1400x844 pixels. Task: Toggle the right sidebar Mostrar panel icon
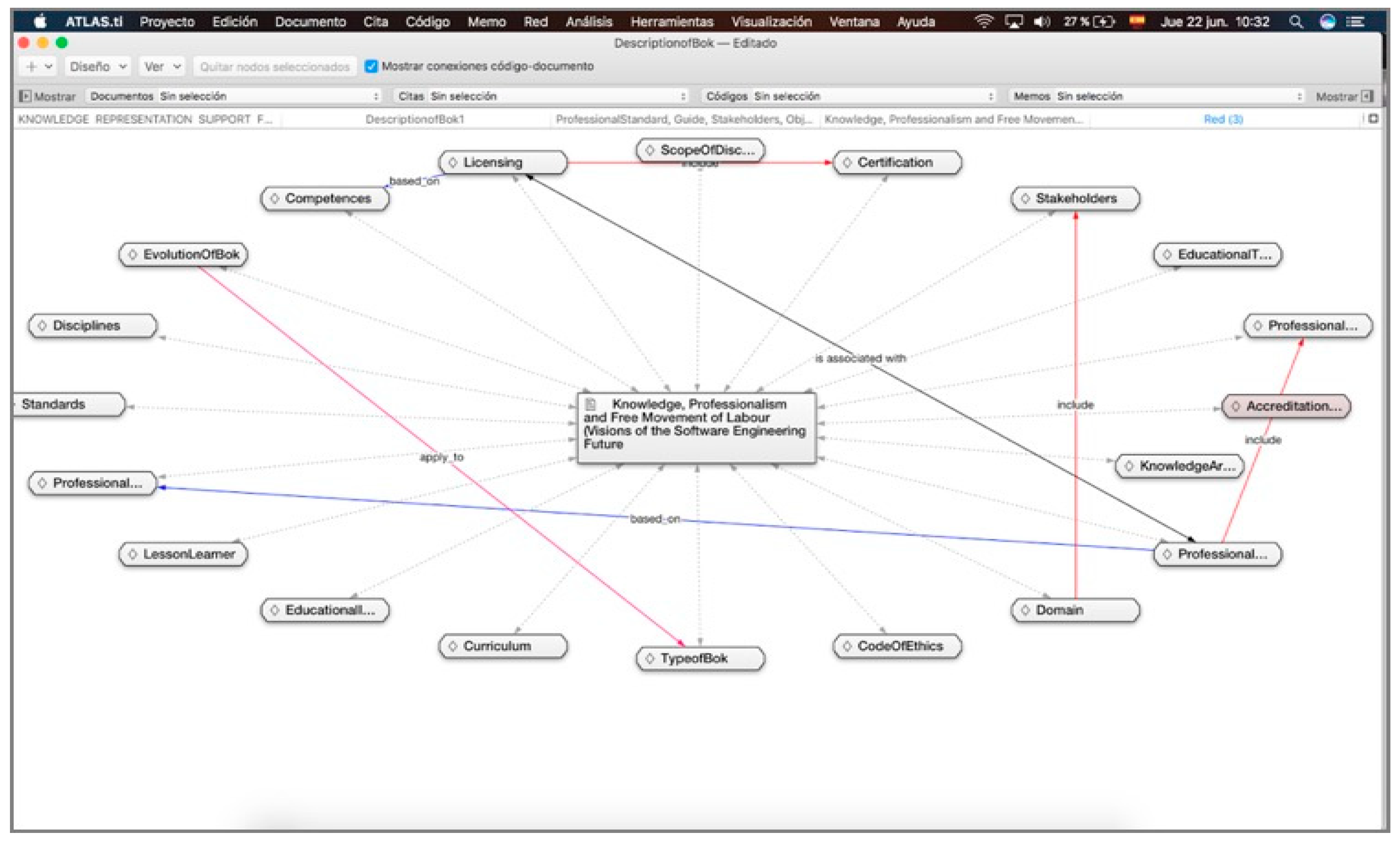pyautogui.click(x=1368, y=96)
